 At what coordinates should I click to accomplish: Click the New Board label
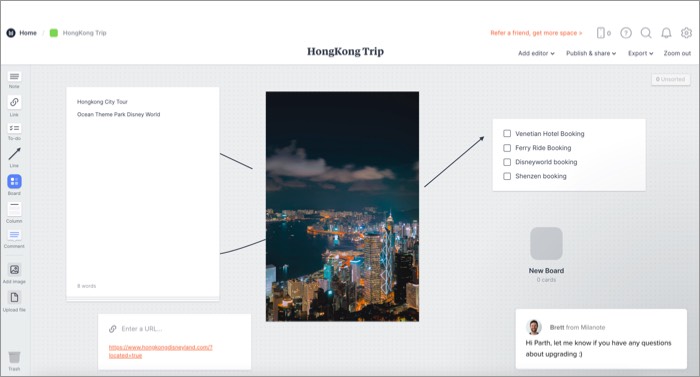tap(546, 271)
